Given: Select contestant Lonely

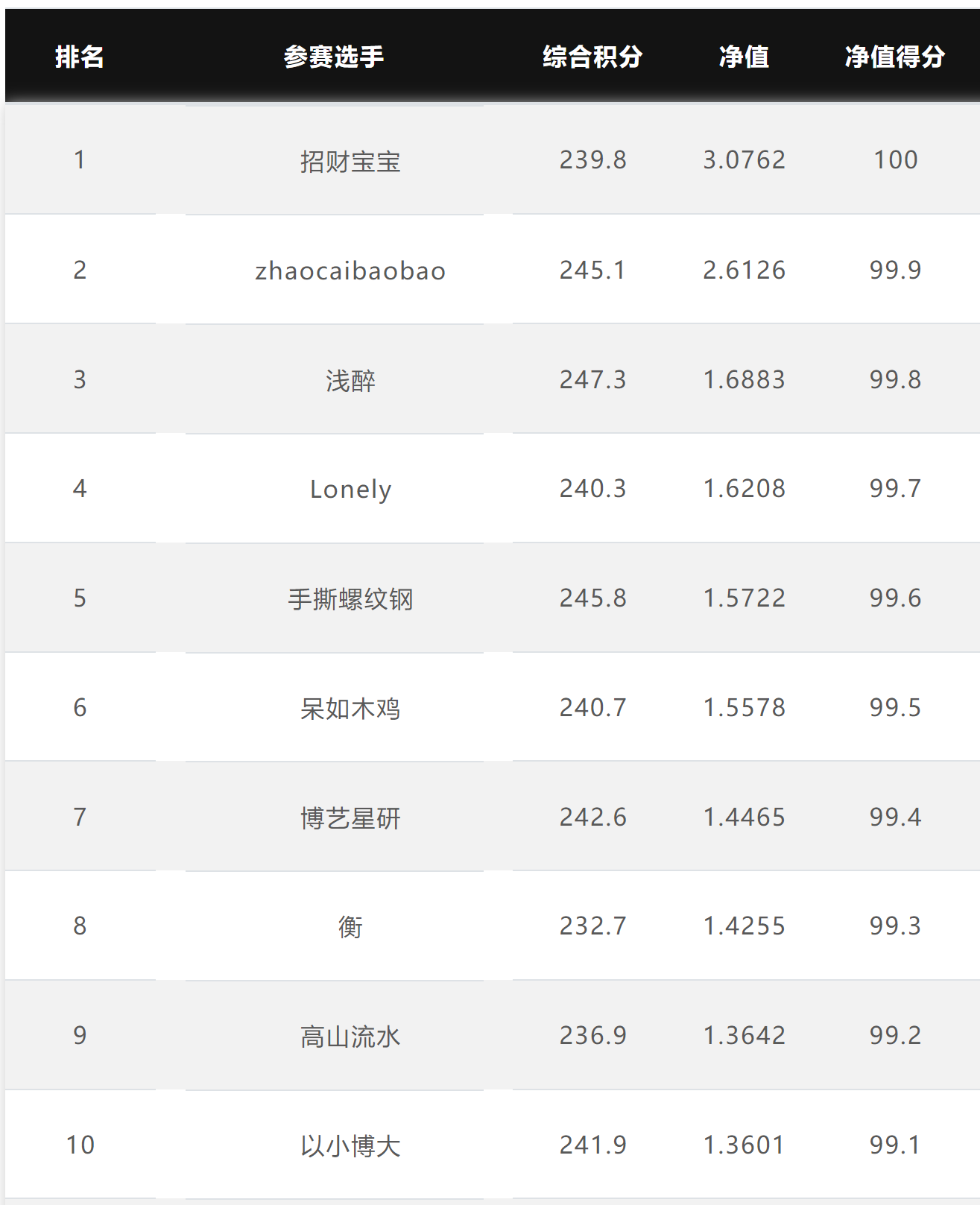Looking at the screenshot, I should (x=350, y=490).
